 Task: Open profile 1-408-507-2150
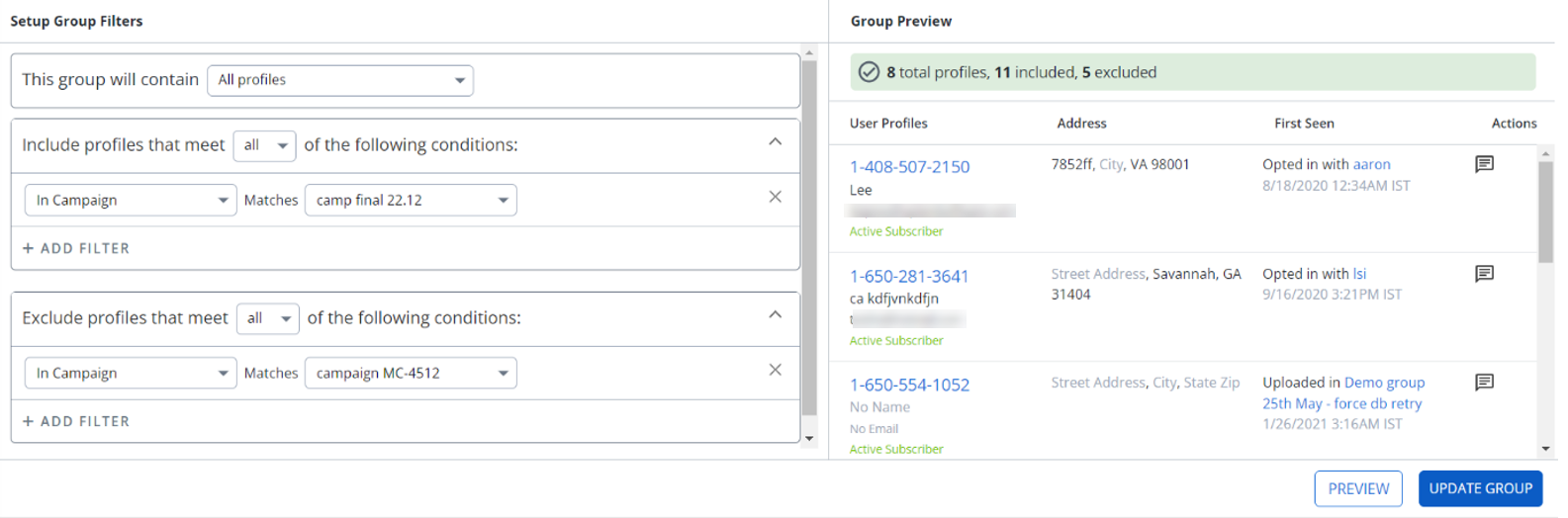click(x=909, y=167)
